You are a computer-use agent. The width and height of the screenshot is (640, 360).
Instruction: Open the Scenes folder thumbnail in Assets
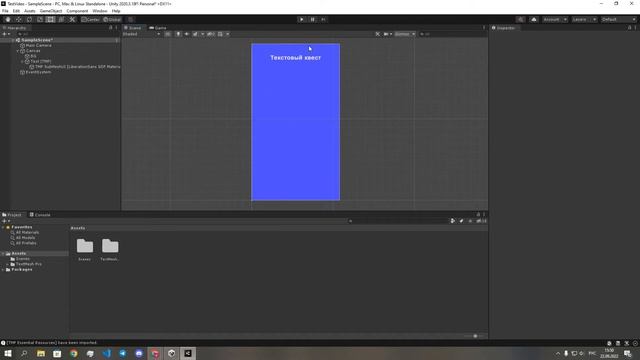(85, 247)
